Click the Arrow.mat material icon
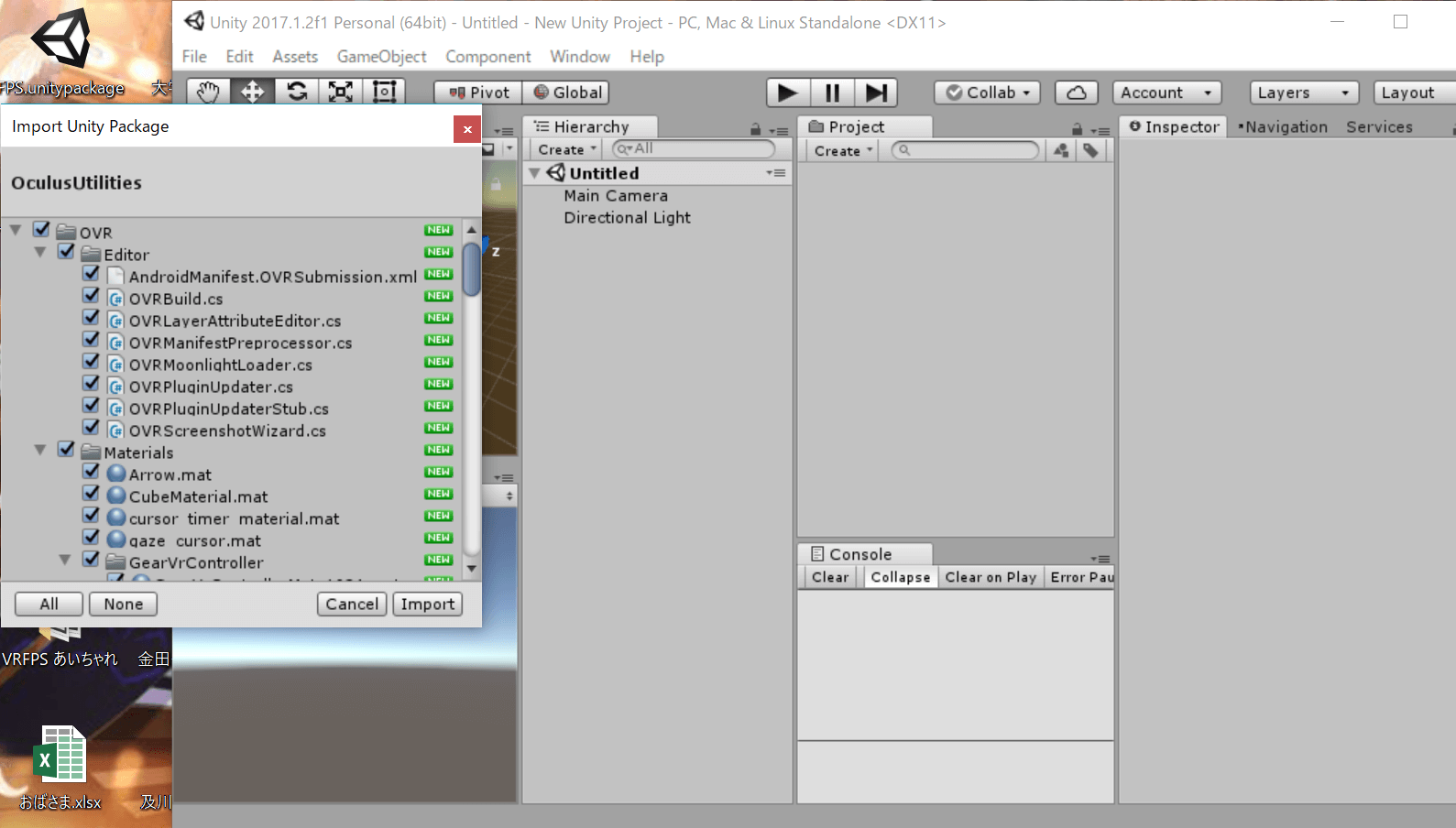Viewport: 1456px width, 828px height. pyautogui.click(x=116, y=474)
